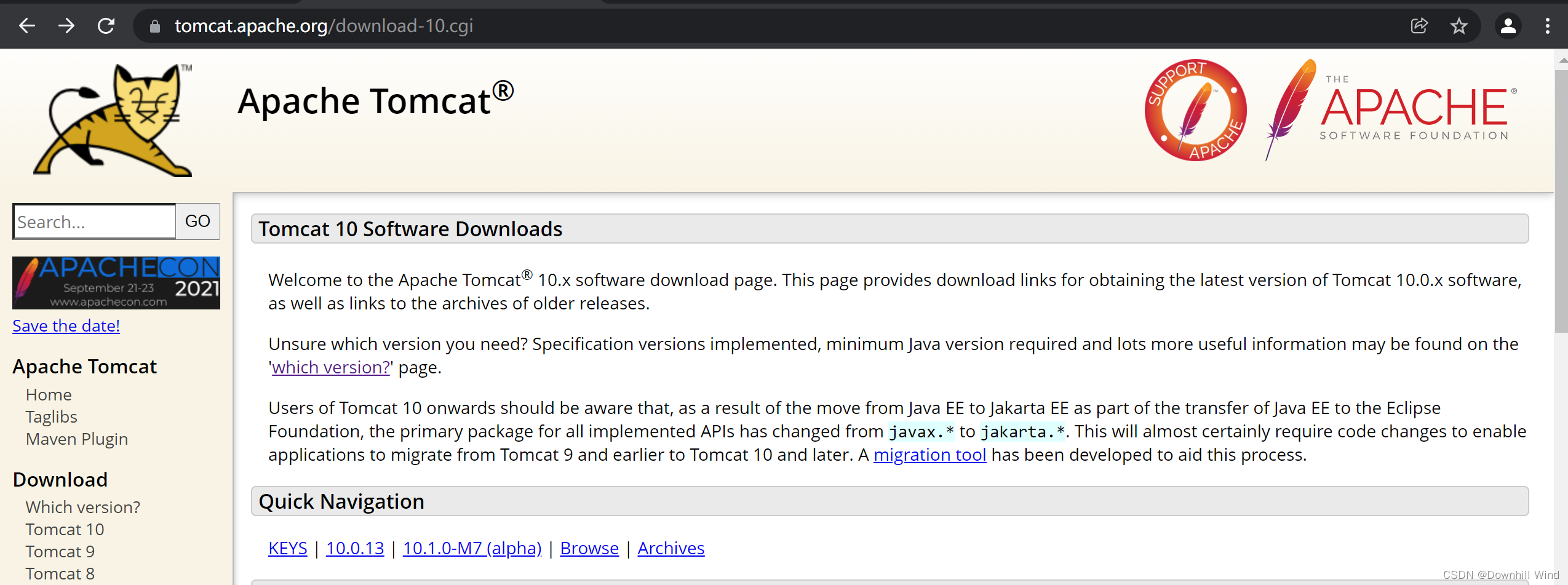Jump to 10.0.13 release section
The image size is (1568, 585).
coord(355,548)
